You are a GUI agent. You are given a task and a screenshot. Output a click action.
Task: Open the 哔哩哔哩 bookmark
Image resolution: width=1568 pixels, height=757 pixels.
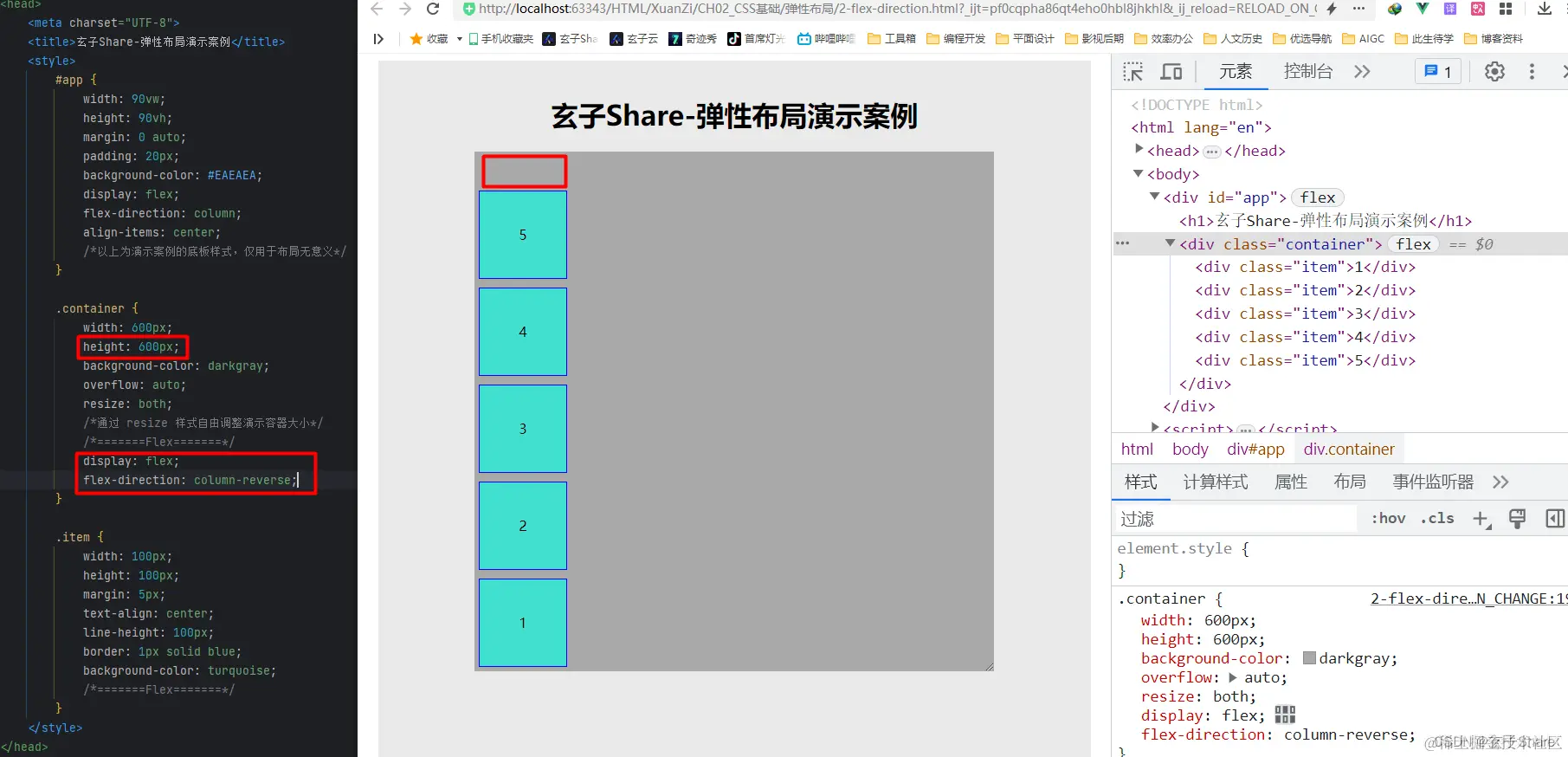point(826,39)
